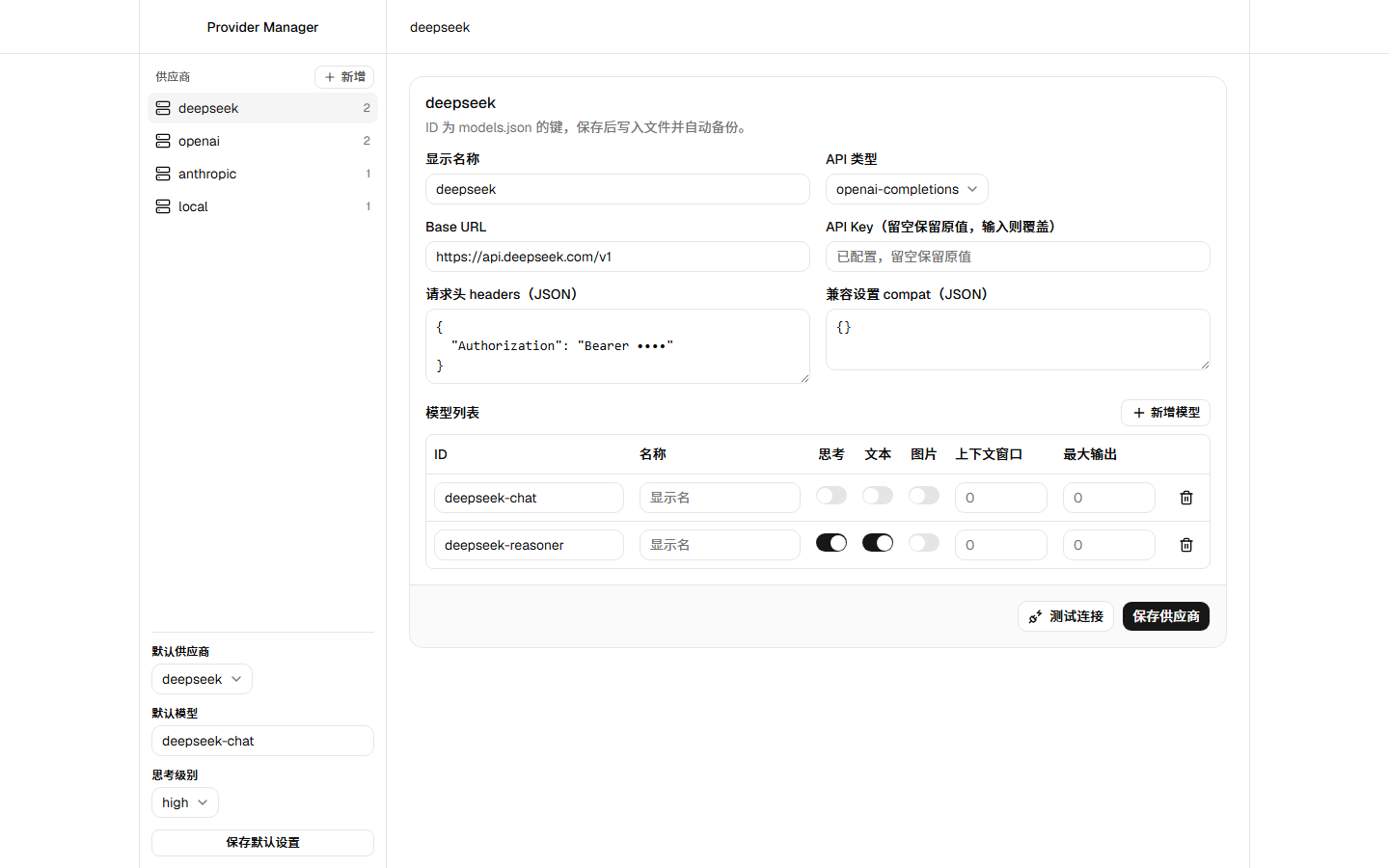The height and width of the screenshot is (868, 1389).
Task: Focus 显示名 field for deepseek-reasoner
Action: (720, 545)
